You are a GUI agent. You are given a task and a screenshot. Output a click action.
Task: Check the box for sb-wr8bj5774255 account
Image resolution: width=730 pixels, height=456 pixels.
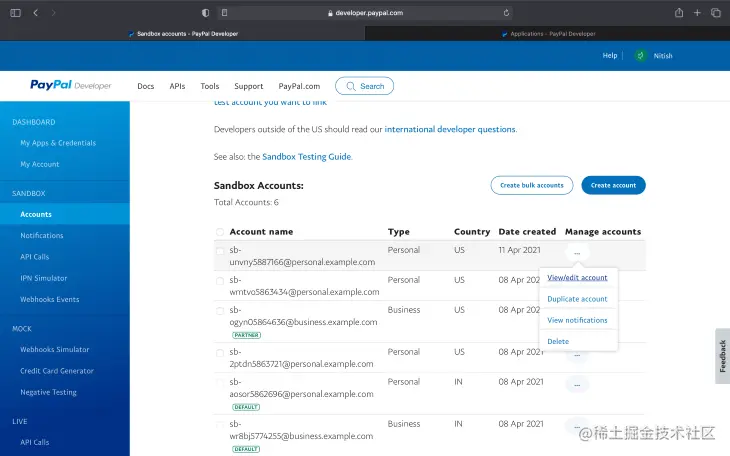220,425
